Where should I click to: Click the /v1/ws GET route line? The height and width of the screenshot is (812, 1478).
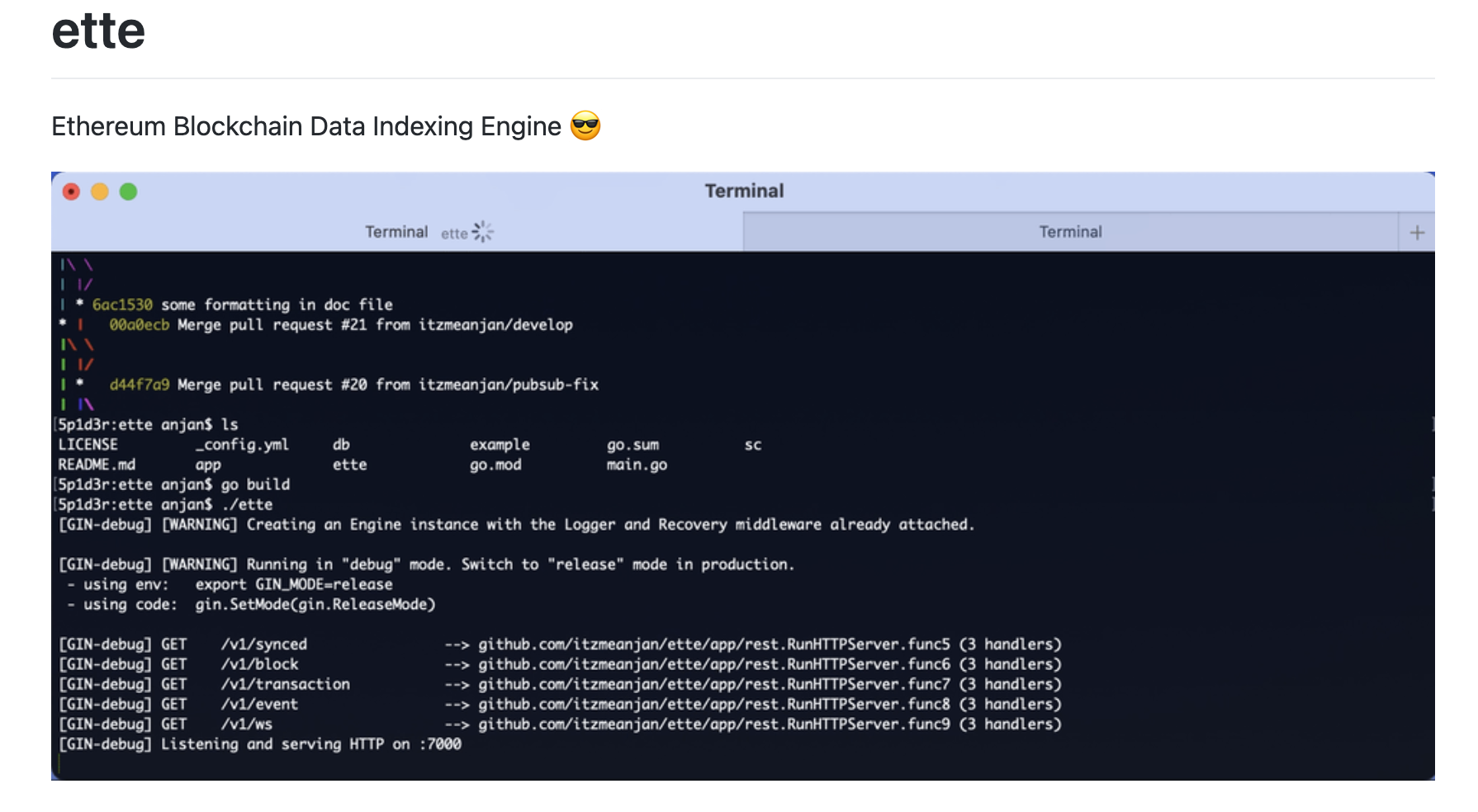[244, 724]
